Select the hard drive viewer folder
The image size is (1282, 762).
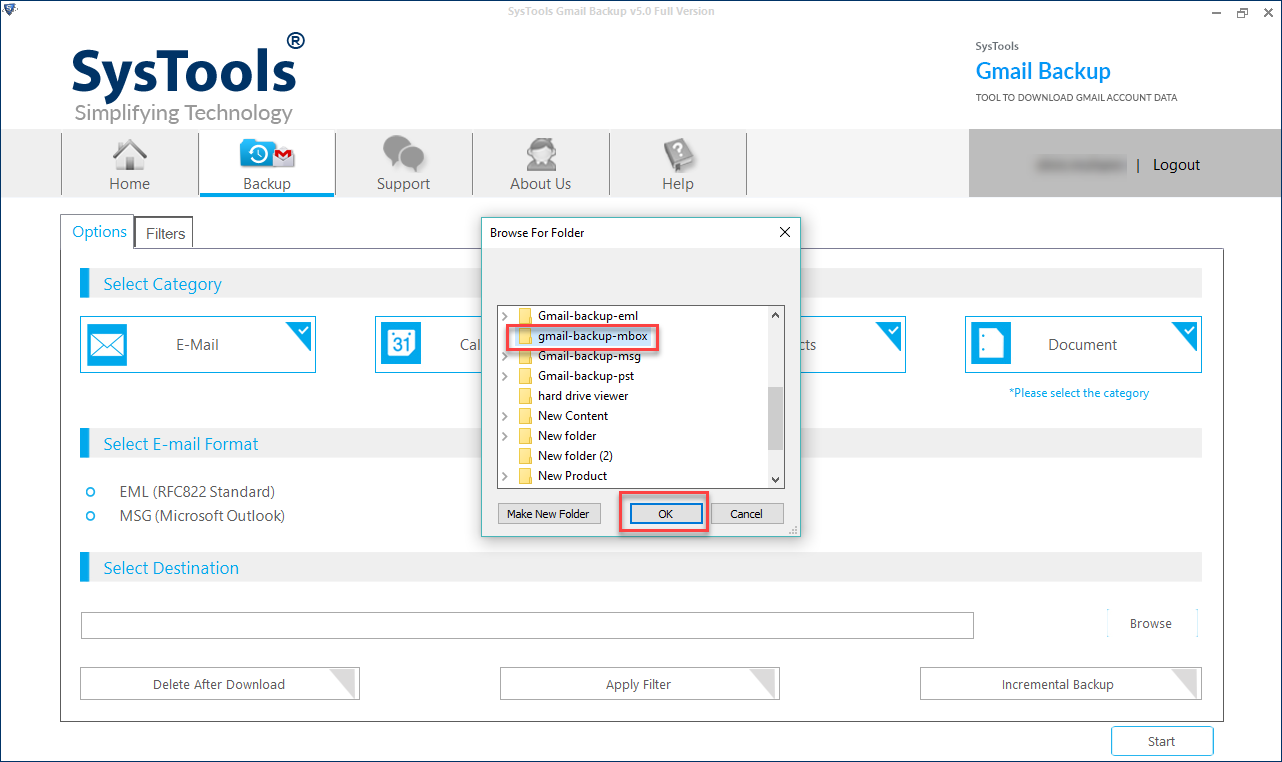pyautogui.click(x=583, y=396)
